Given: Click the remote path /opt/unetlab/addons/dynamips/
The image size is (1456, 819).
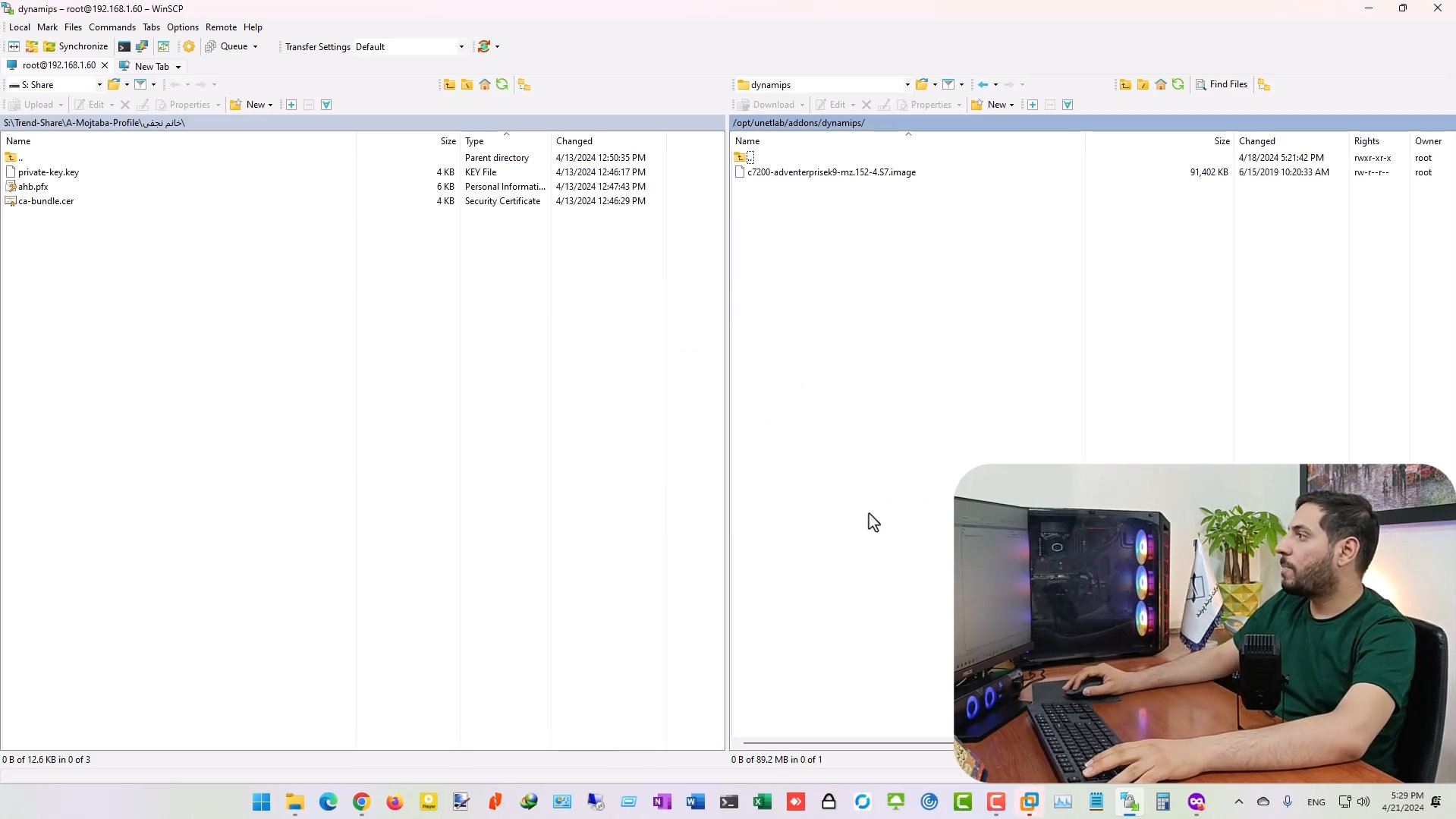Looking at the screenshot, I should coord(798,123).
